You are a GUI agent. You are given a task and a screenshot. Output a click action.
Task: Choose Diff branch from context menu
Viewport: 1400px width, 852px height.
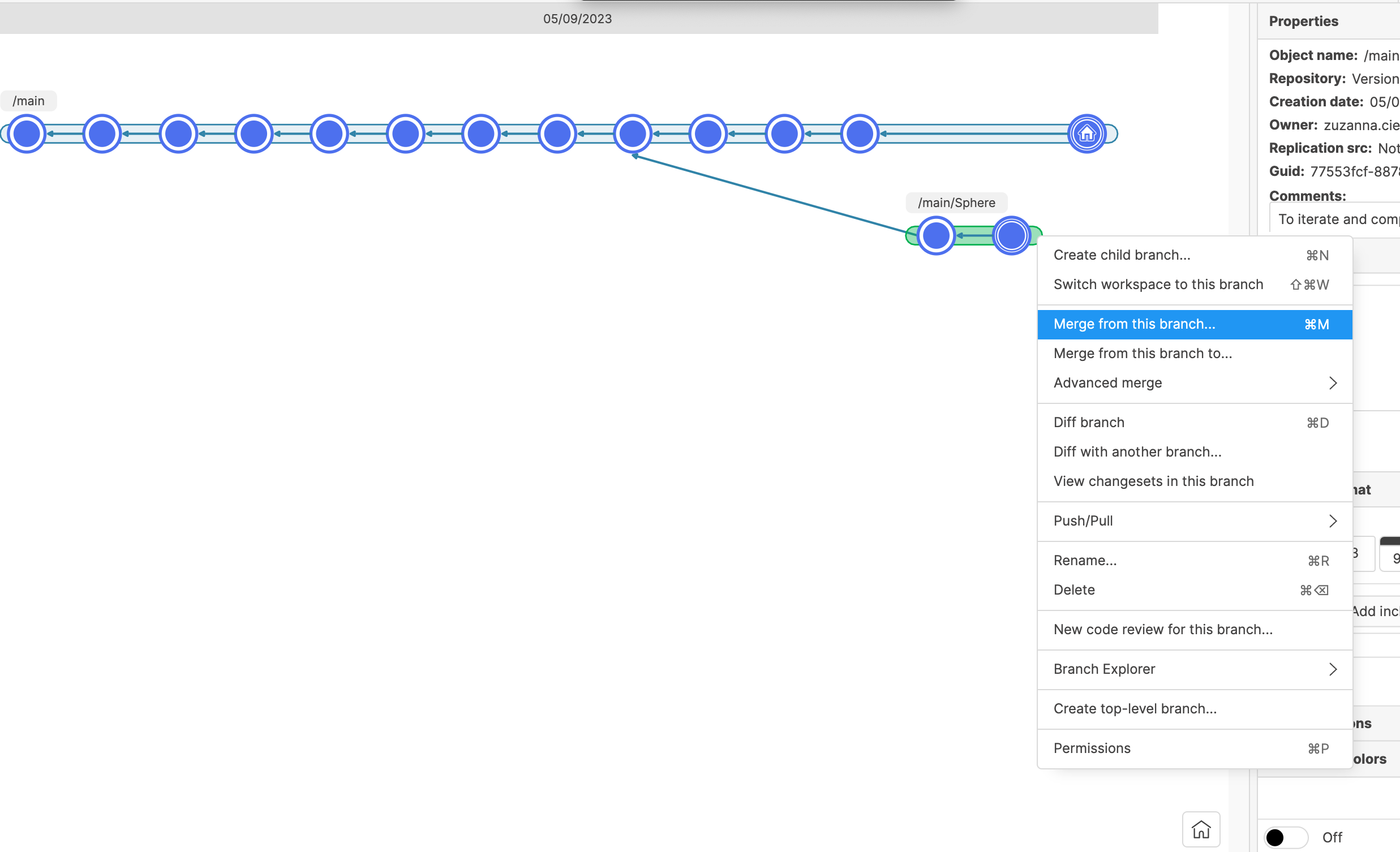click(1089, 423)
